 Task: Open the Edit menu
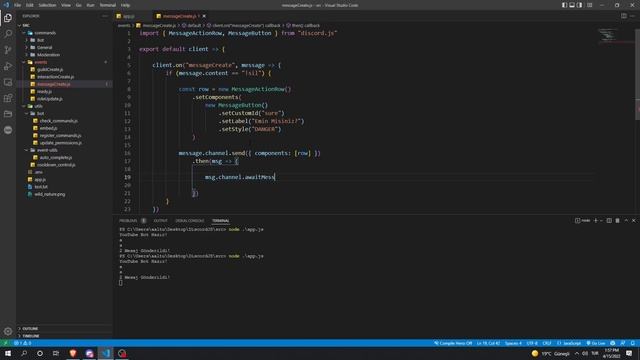click(x=30, y=5)
